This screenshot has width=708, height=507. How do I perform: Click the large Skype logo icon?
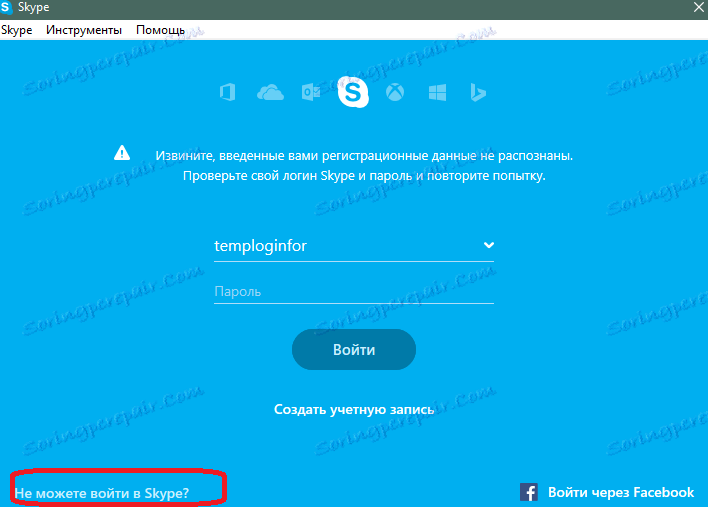pos(353,92)
